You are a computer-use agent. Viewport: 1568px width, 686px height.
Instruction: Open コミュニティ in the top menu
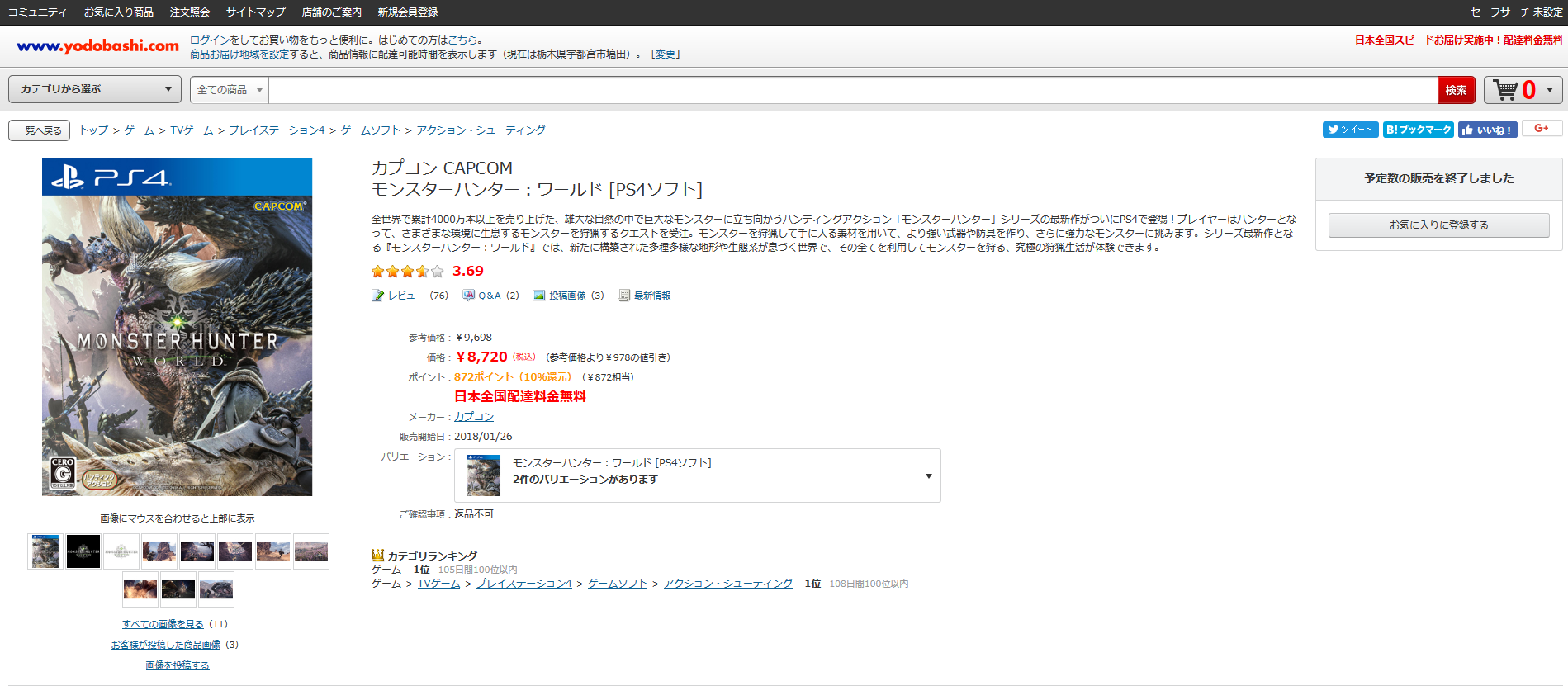click(37, 12)
